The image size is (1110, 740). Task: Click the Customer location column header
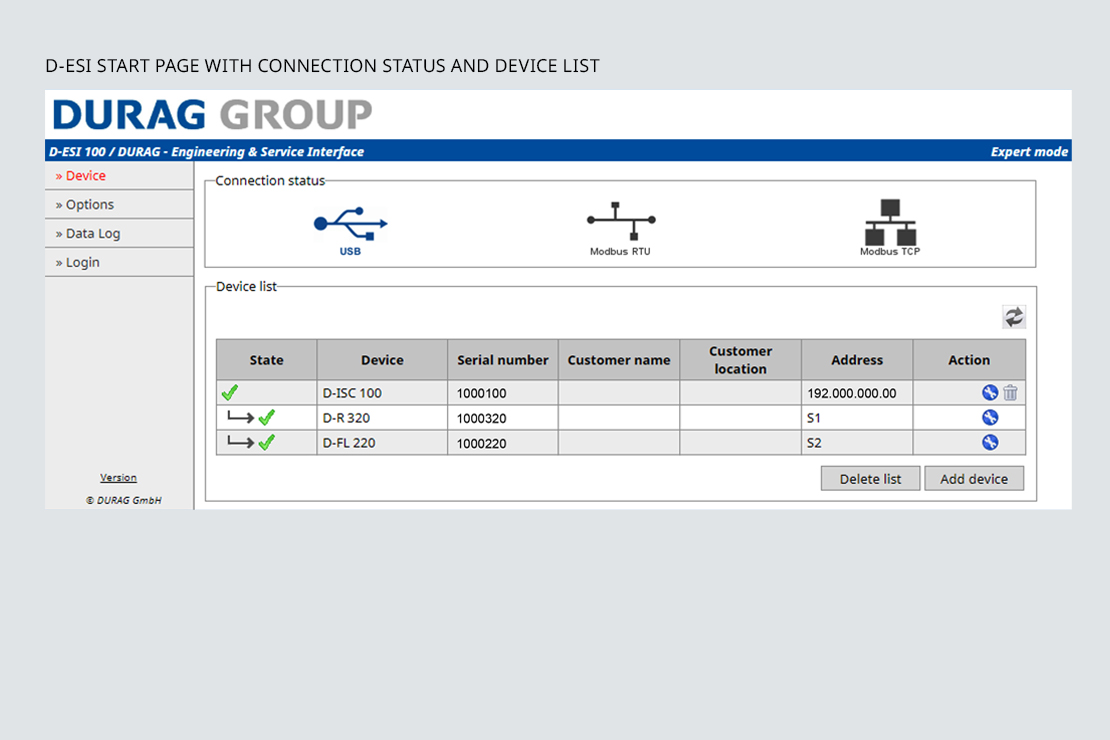click(x=740, y=360)
